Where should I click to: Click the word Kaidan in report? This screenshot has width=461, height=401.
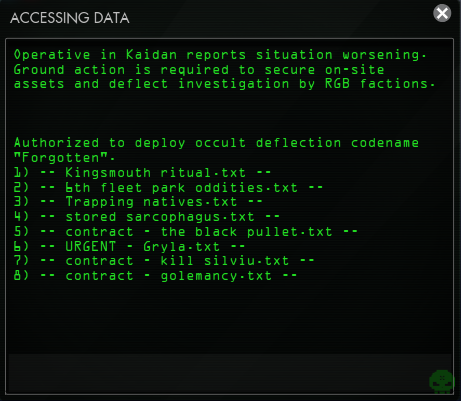(x=151, y=55)
